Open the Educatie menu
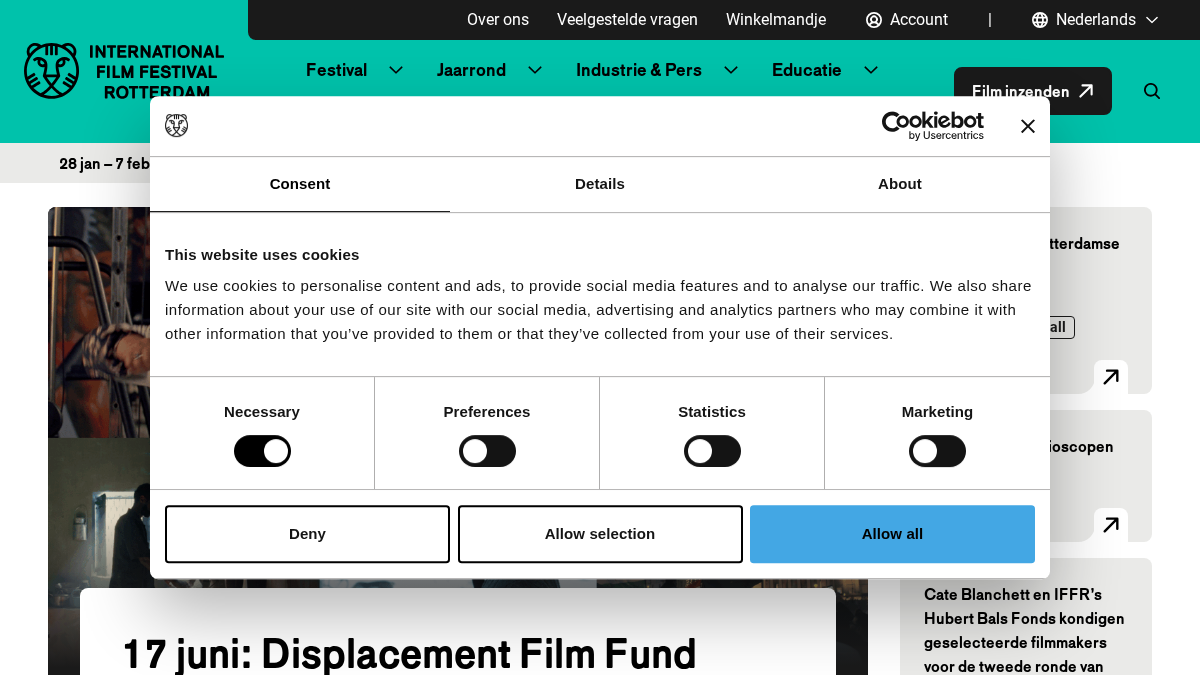This screenshot has height=675, width=1200. coord(807,70)
